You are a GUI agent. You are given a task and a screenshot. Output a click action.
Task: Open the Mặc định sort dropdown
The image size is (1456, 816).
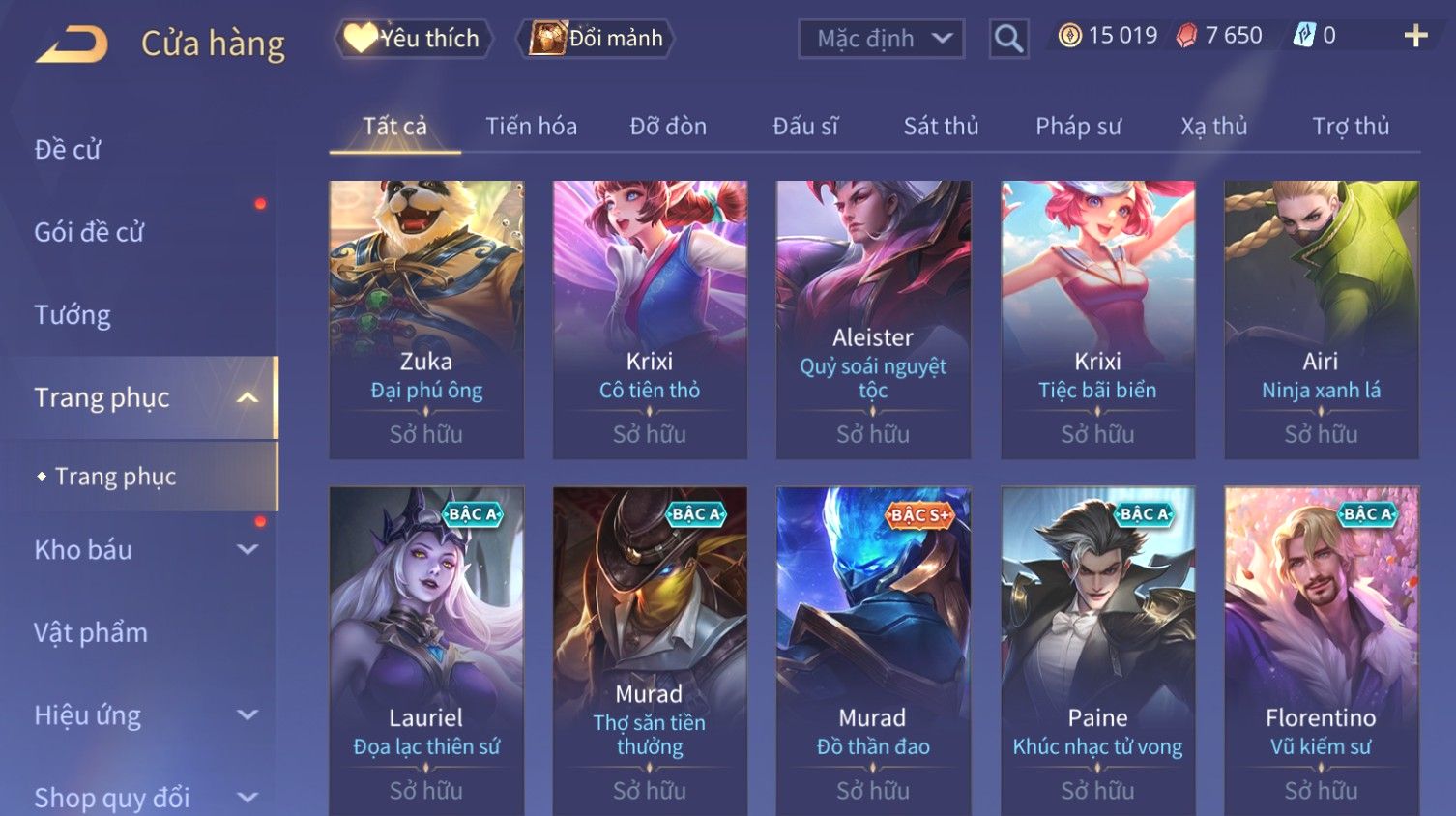click(881, 39)
